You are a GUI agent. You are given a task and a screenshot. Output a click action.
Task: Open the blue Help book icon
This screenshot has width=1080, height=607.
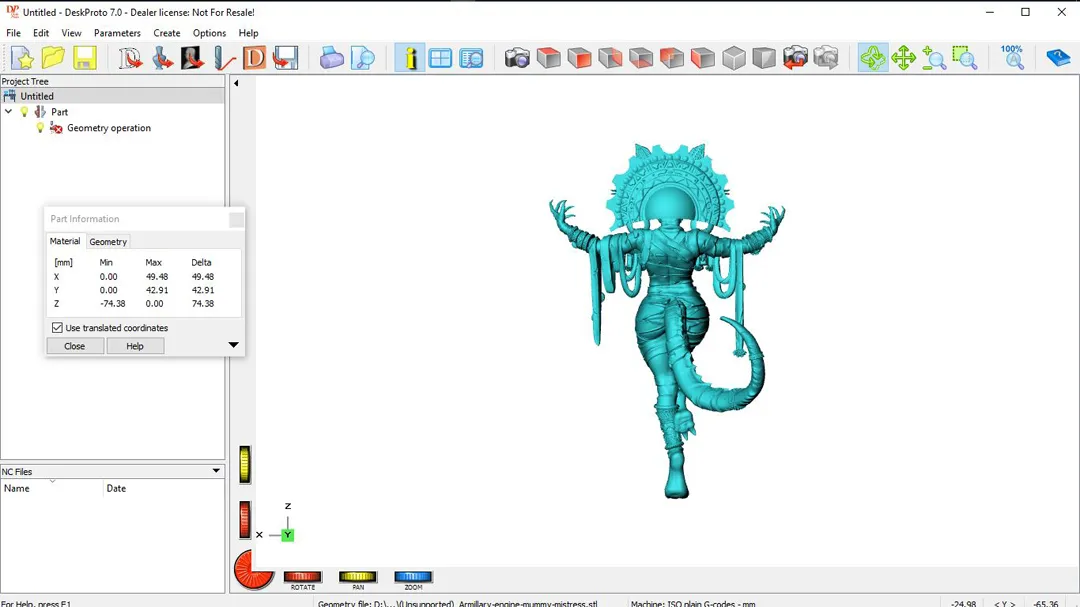coord(1058,59)
